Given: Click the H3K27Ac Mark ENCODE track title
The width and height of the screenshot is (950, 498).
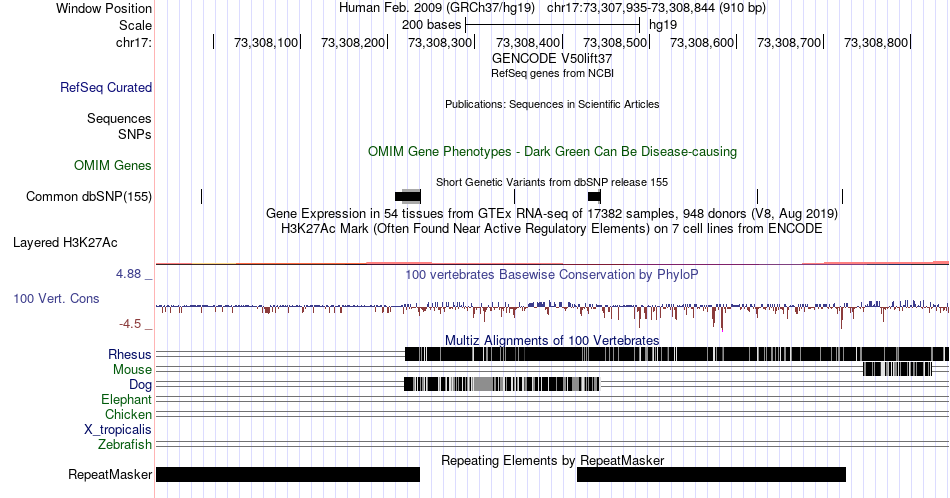Looking at the screenshot, I should pyautogui.click(x=552, y=228).
